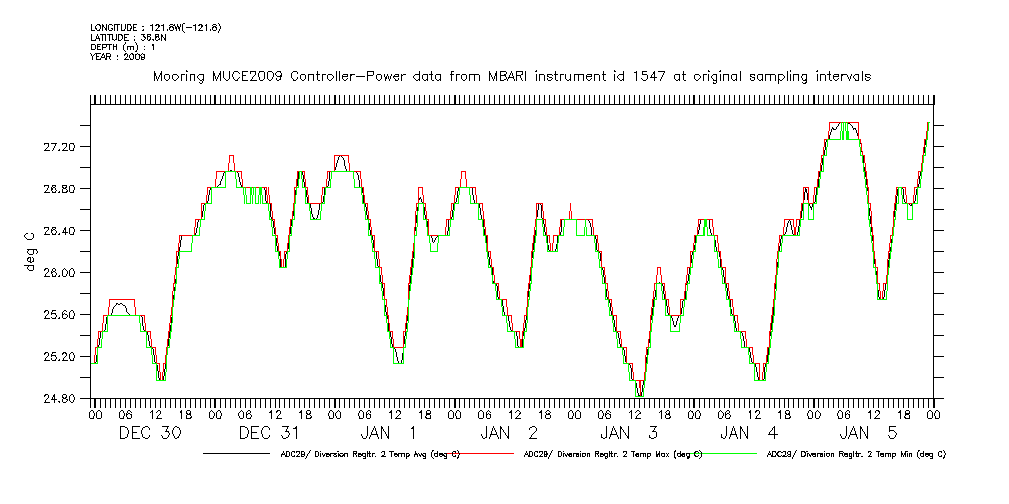The width and height of the screenshot is (1009, 504).
Task: Click the DEPTH (m) header text
Action: pyautogui.click(x=124, y=47)
